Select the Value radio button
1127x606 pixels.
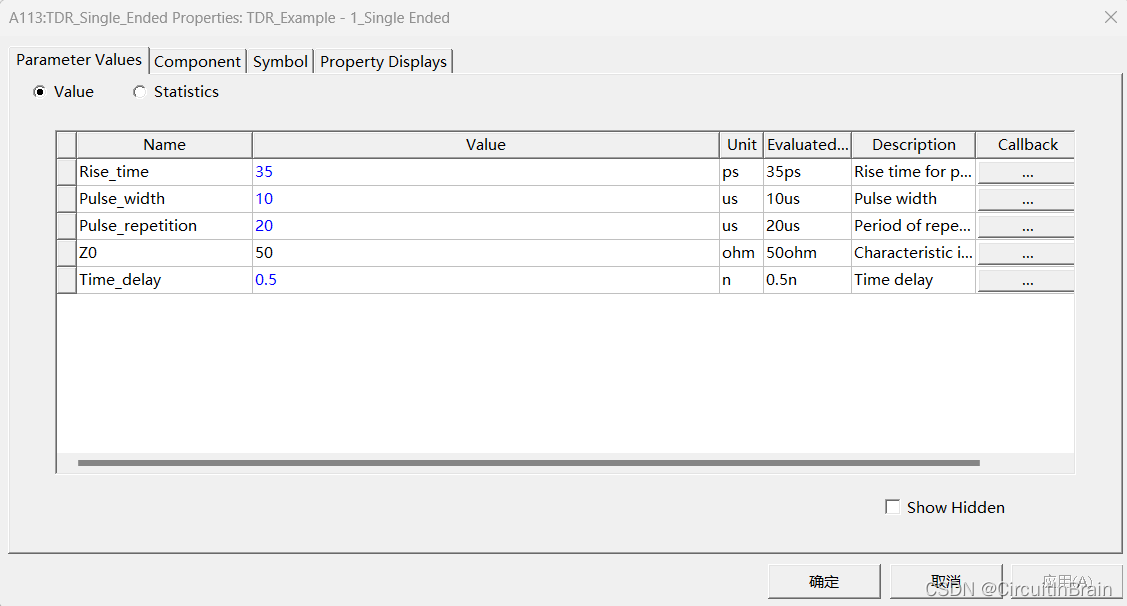tap(40, 92)
